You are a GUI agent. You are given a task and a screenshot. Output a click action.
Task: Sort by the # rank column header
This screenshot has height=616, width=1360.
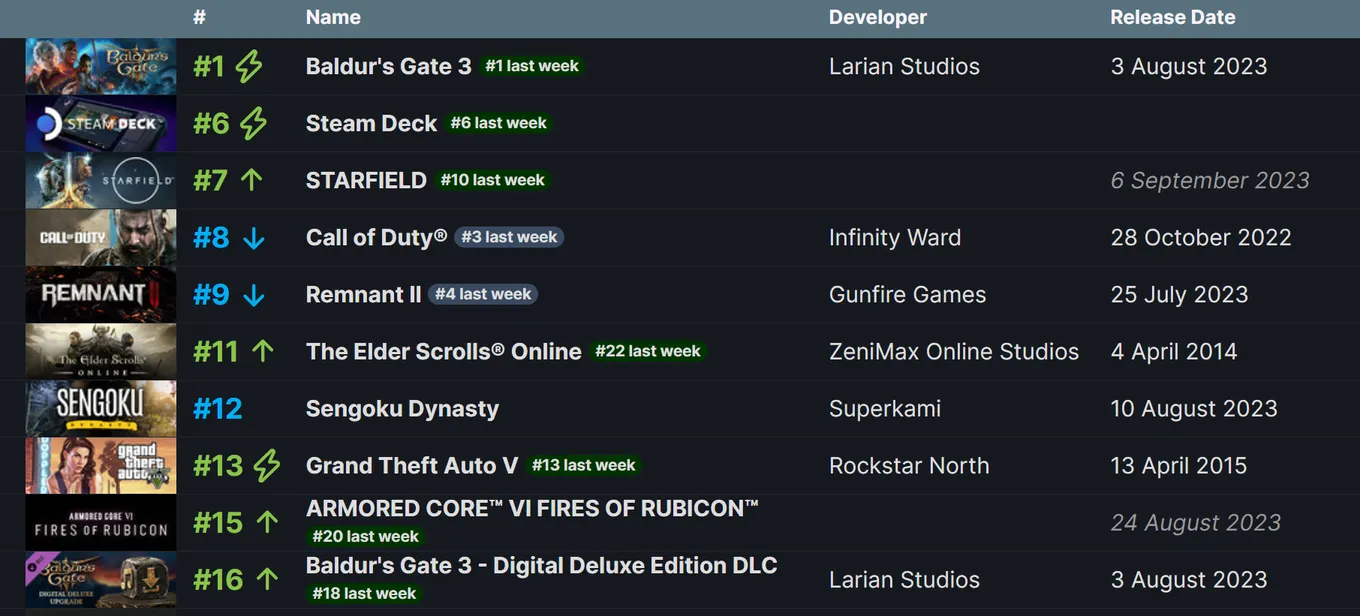(x=200, y=17)
